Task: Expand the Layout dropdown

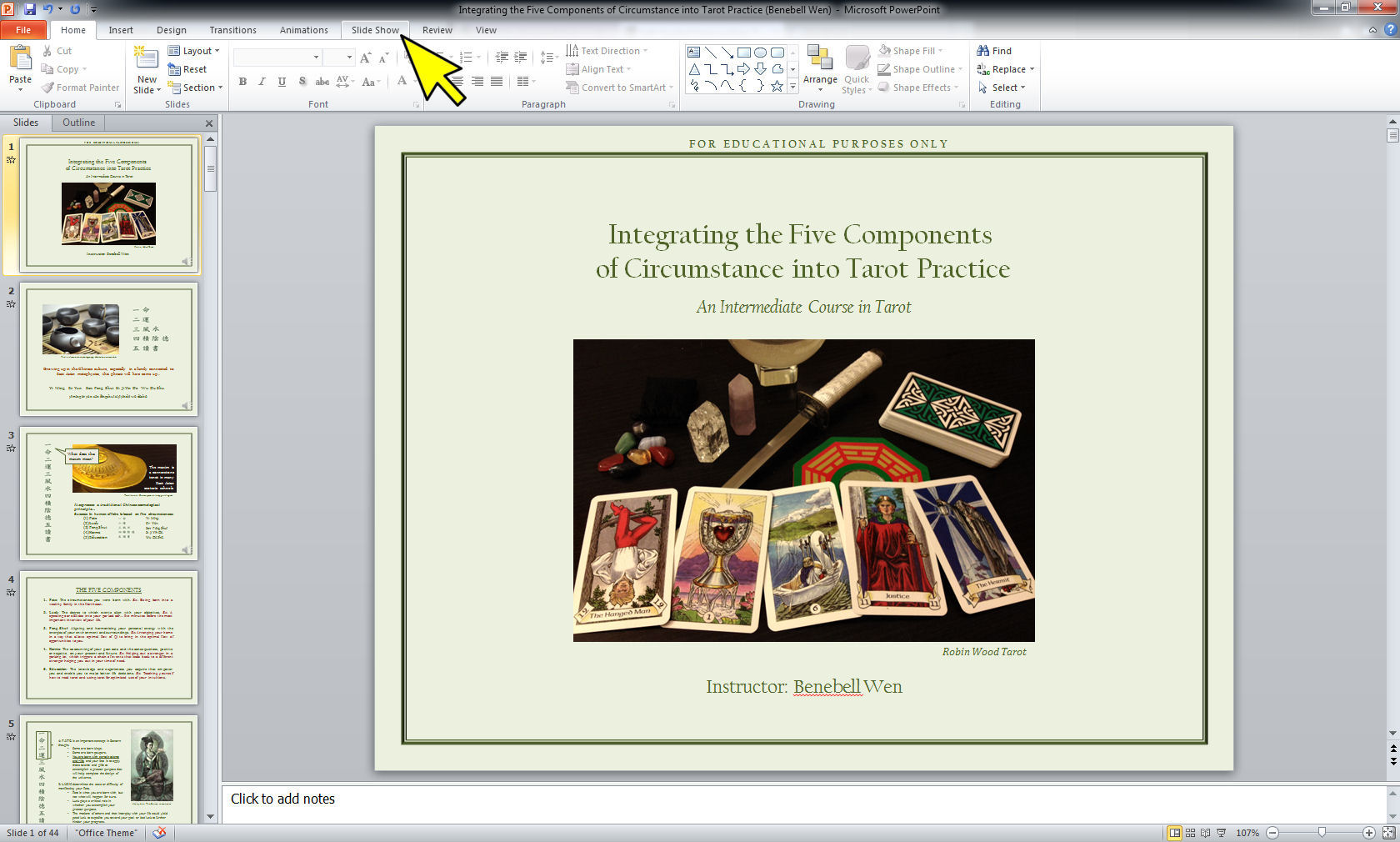Action: pyautogui.click(x=194, y=51)
